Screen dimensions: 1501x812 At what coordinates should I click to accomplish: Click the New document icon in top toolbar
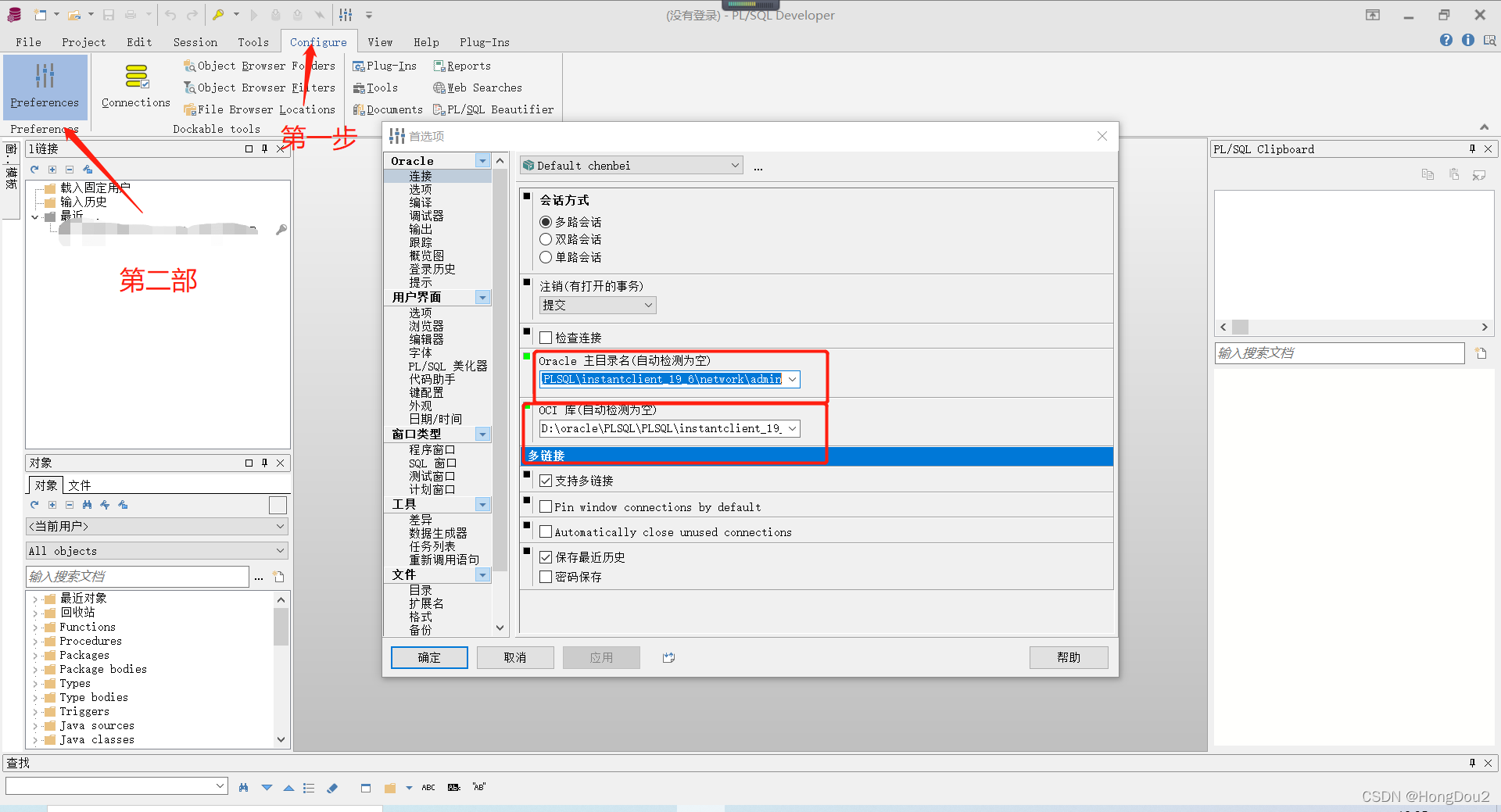(41, 15)
